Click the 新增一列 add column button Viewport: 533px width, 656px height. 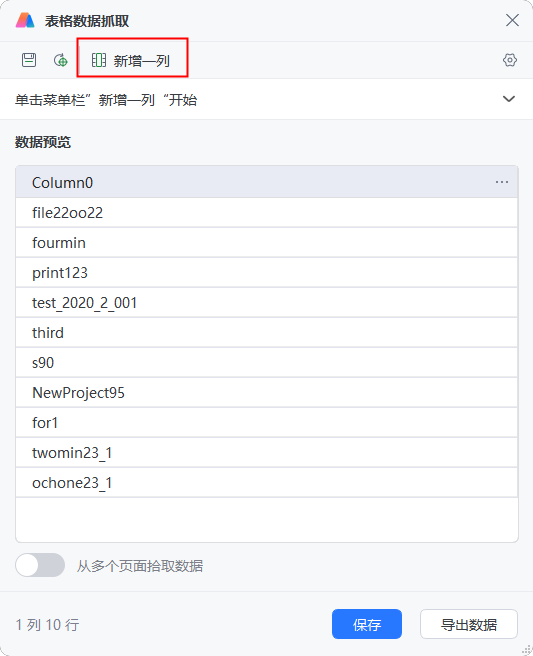(x=131, y=61)
